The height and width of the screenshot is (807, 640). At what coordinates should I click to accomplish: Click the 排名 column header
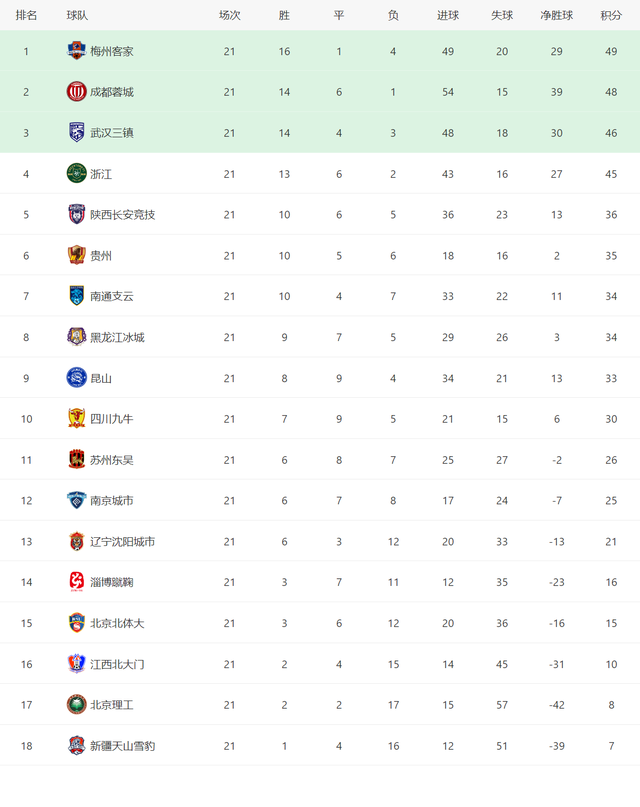click(x=26, y=15)
